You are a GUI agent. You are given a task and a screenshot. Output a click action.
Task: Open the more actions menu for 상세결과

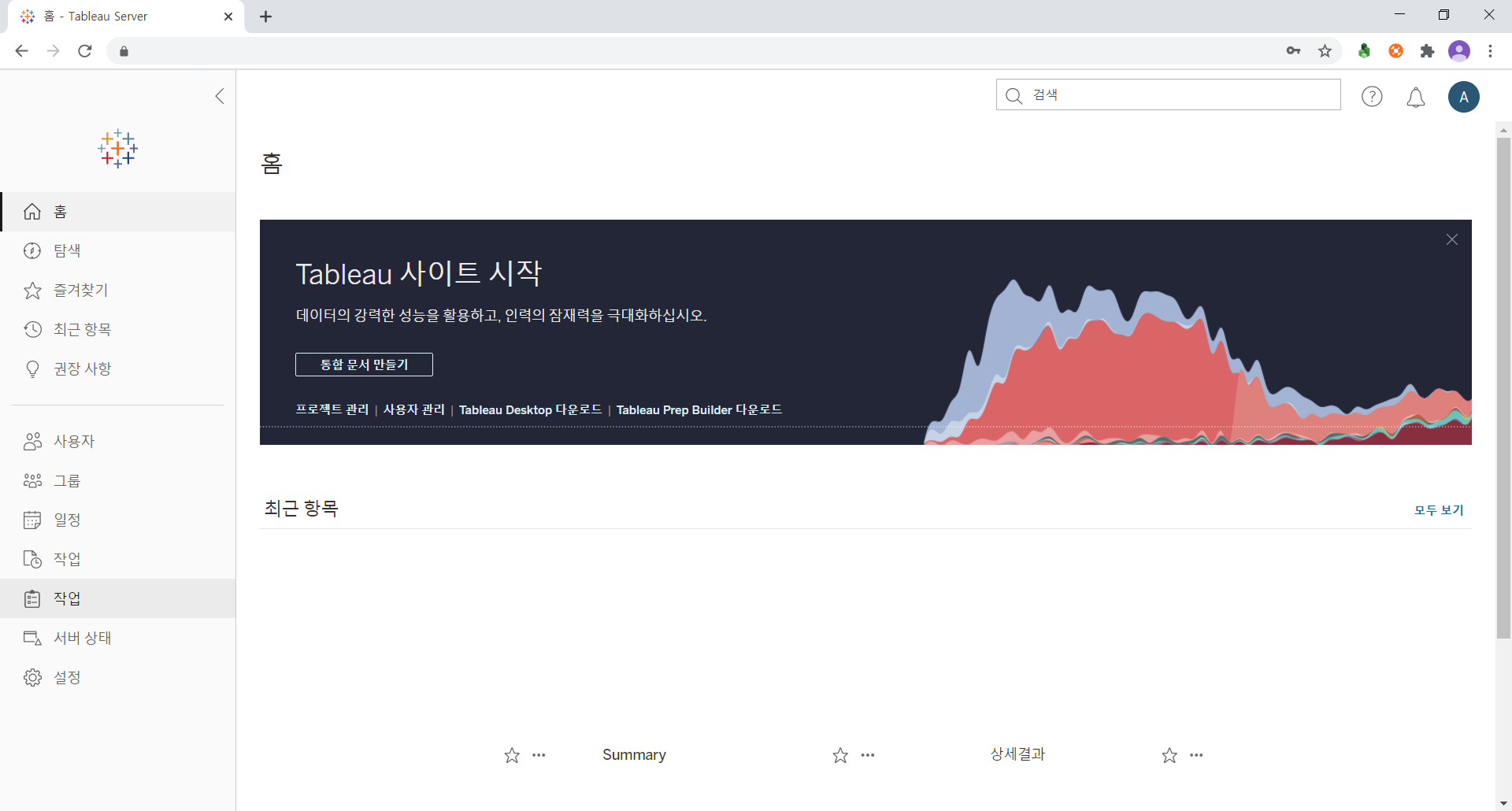pos(1197,755)
